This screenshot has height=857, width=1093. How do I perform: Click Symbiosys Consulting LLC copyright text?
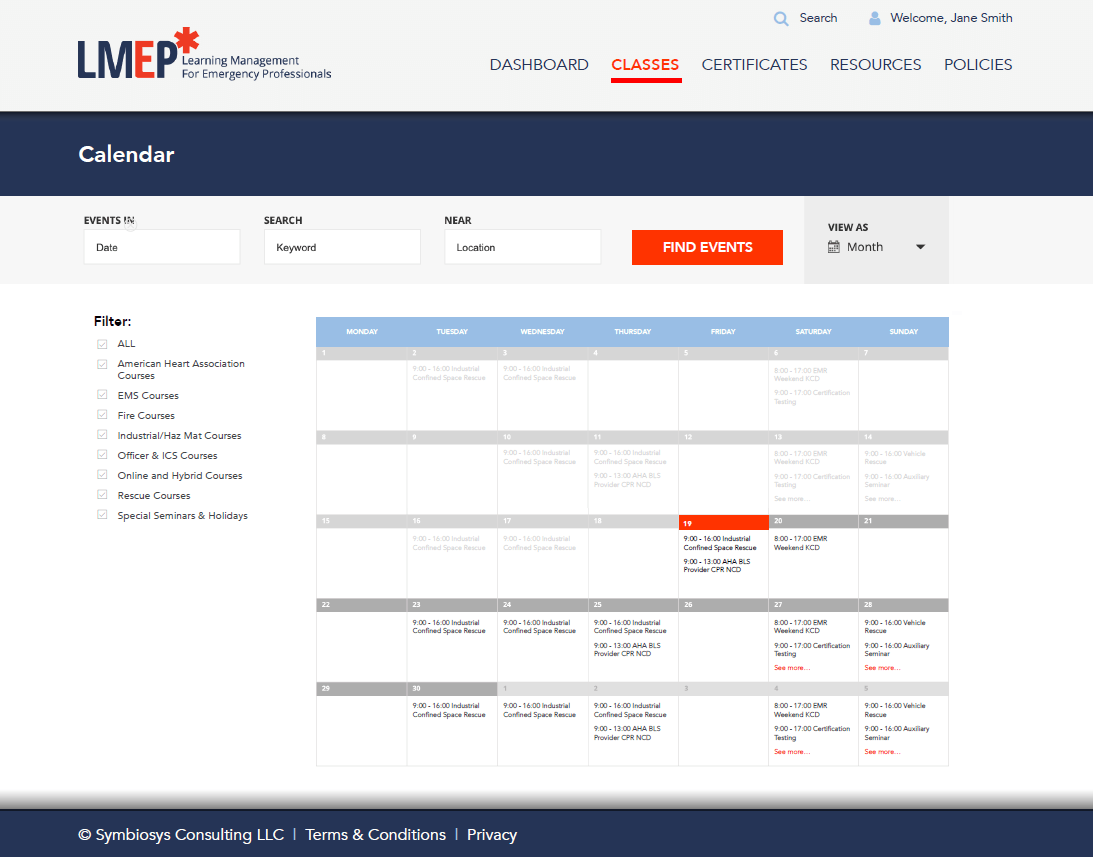pyautogui.click(x=181, y=835)
